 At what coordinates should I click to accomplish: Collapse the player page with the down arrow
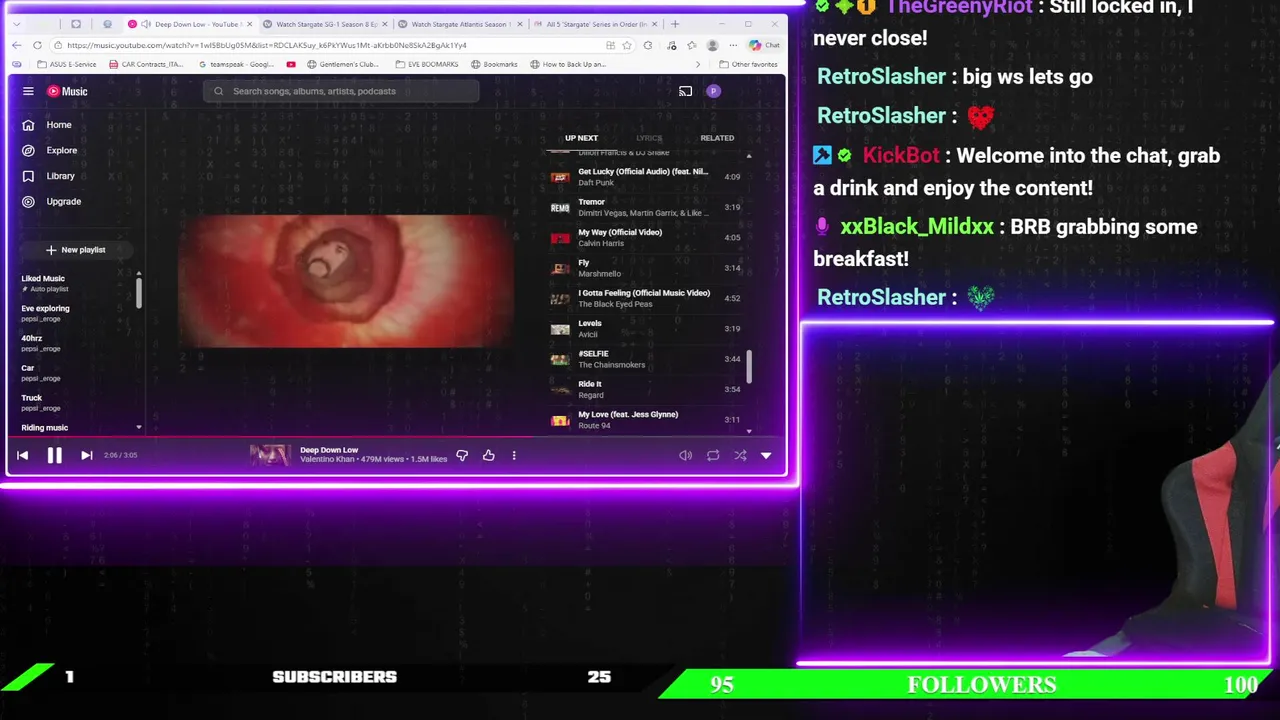click(x=766, y=455)
